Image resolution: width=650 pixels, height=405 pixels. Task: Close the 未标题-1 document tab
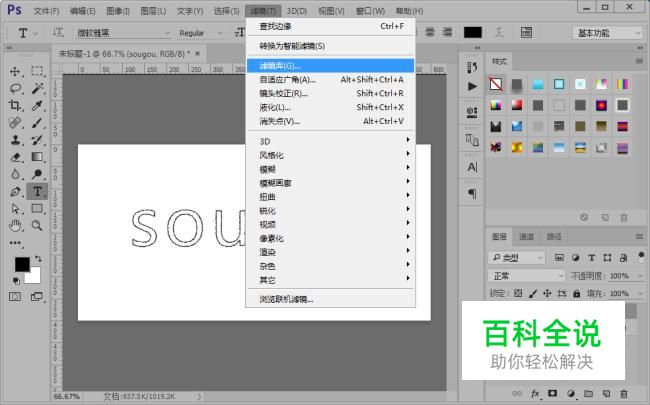[x=198, y=53]
